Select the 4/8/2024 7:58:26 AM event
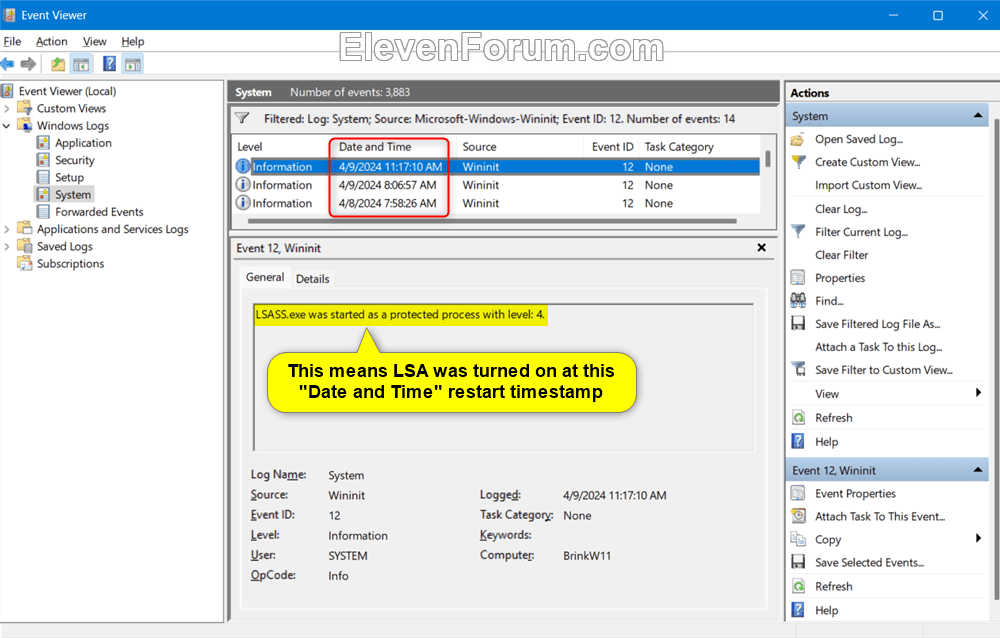 click(x=497, y=204)
